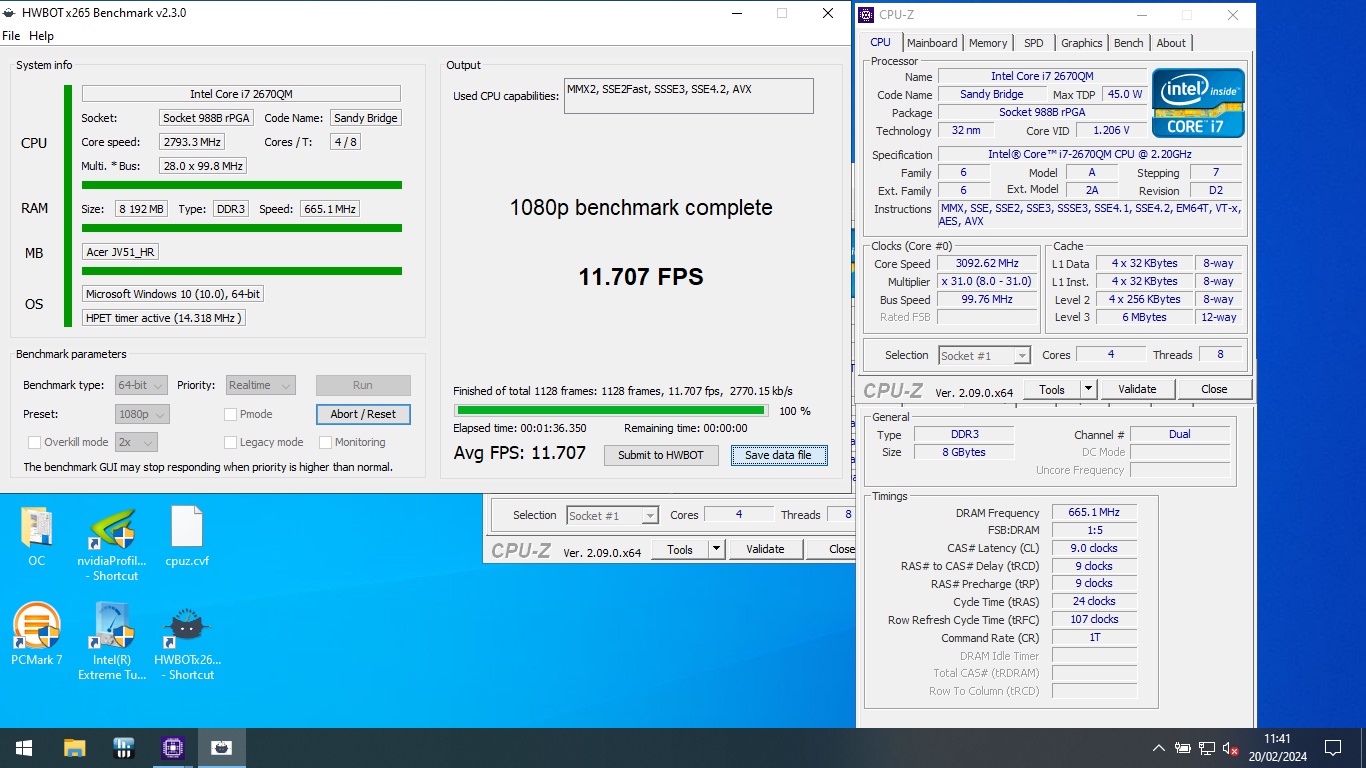Click the 11.707 FPS result text
The width and height of the screenshot is (1366, 768).
[641, 277]
